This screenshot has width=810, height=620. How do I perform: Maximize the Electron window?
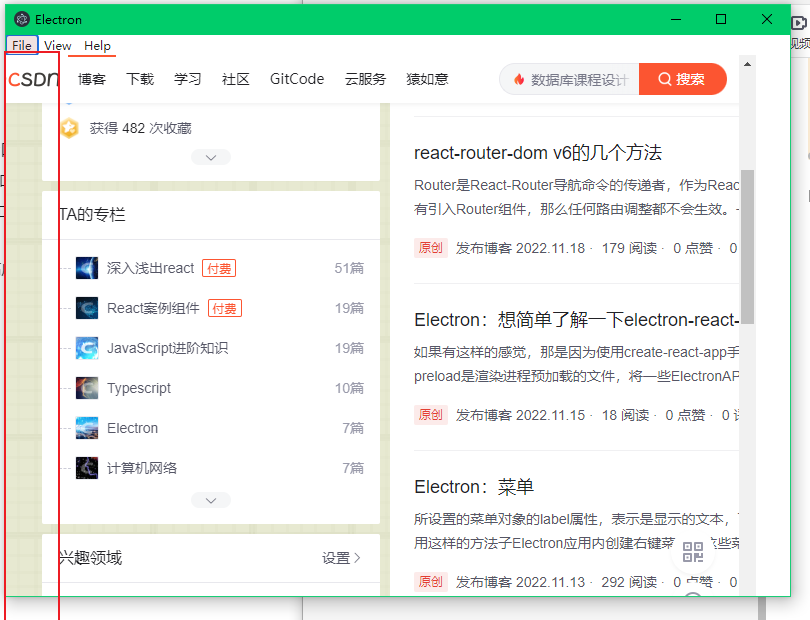721,20
